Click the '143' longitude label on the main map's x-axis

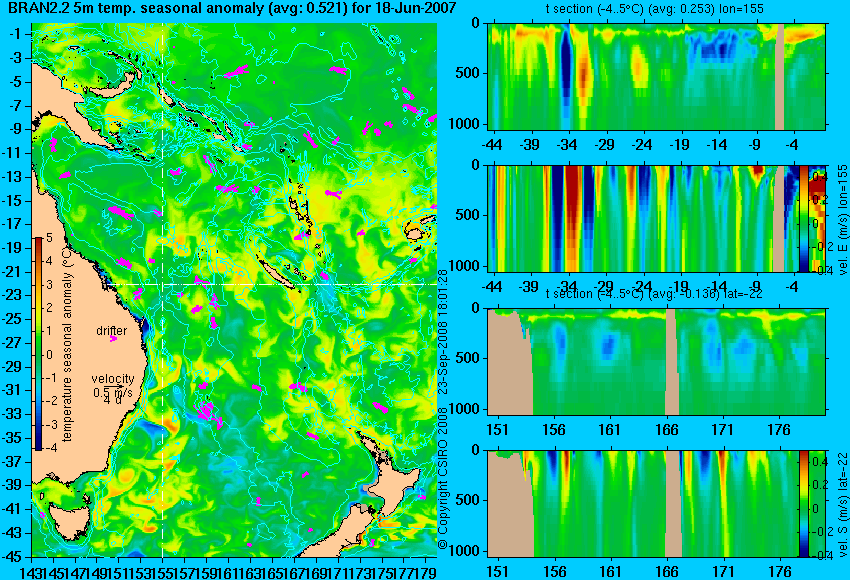pos(30,572)
